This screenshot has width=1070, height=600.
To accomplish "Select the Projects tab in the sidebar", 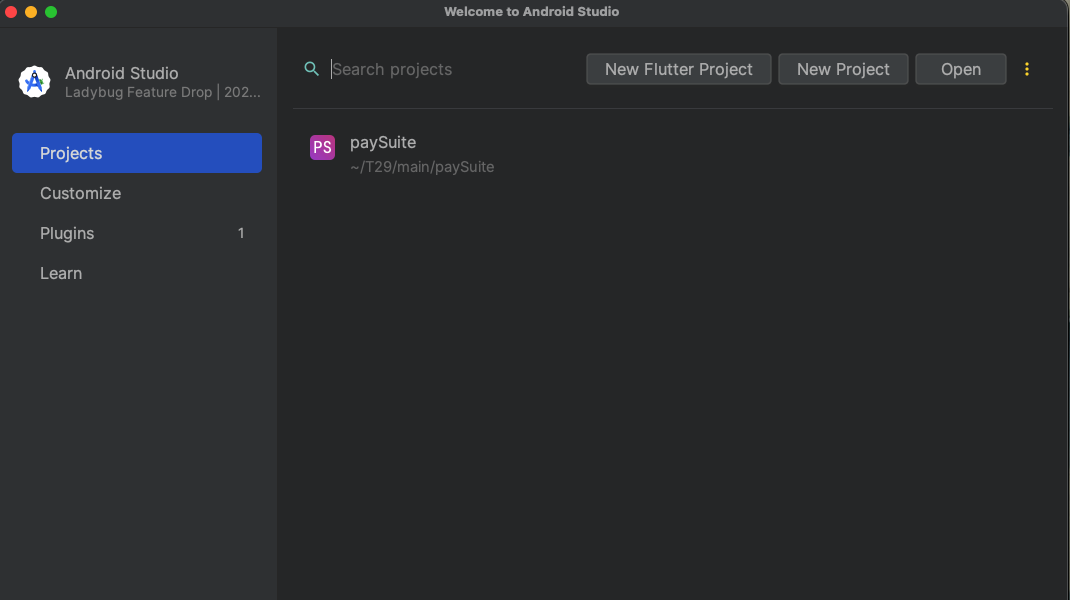I will pos(70,153).
